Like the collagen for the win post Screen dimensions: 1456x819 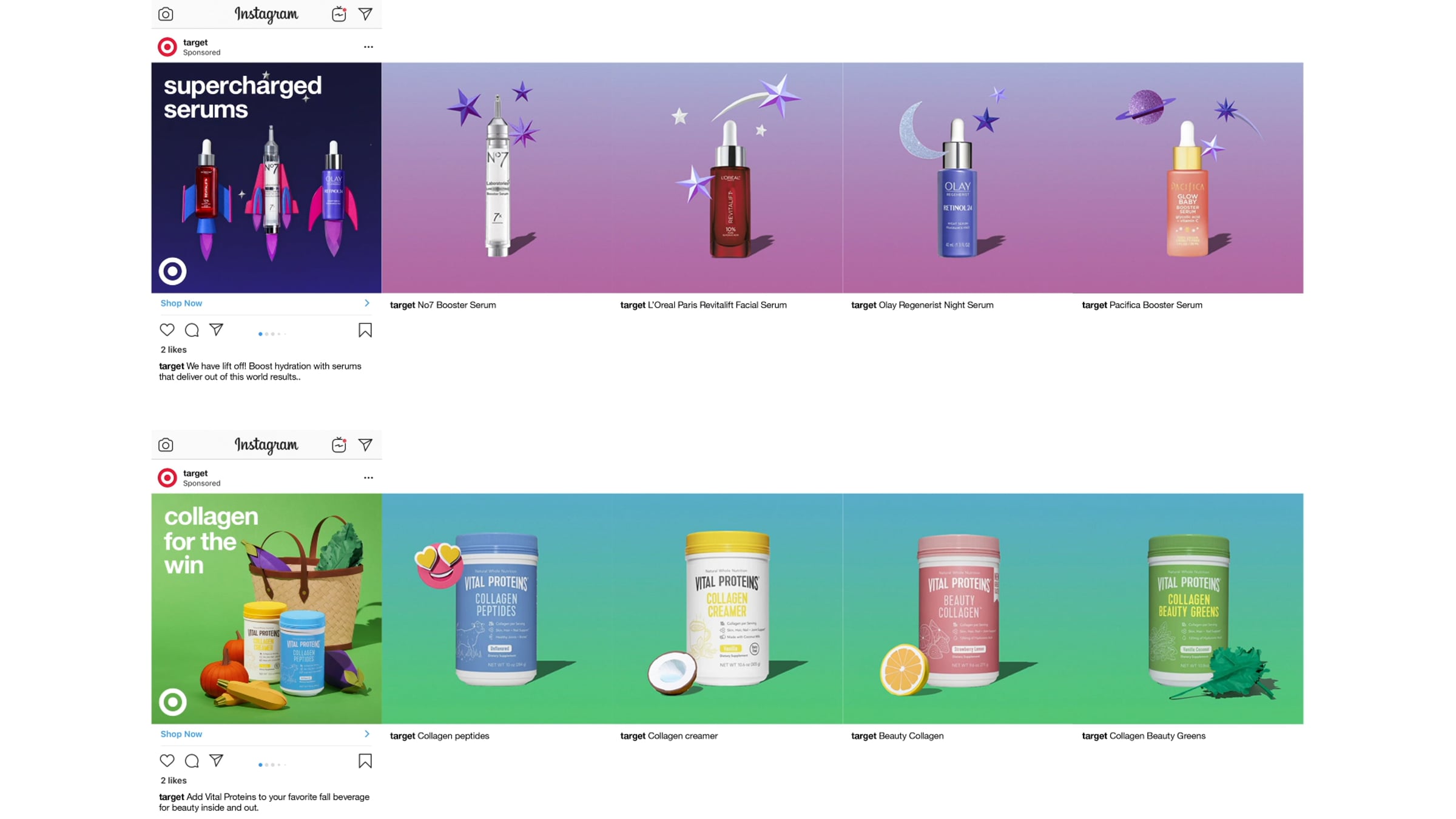(167, 760)
